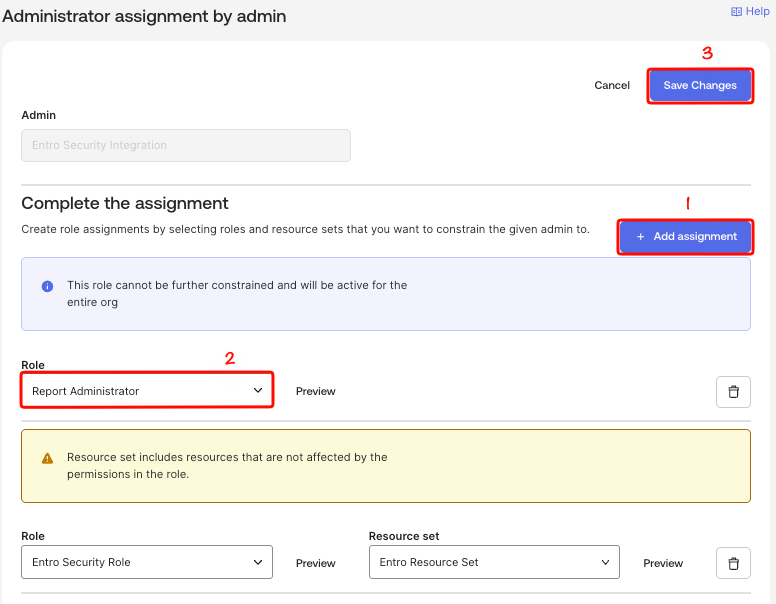Click the 'Complete the assignment' heading

125,203
